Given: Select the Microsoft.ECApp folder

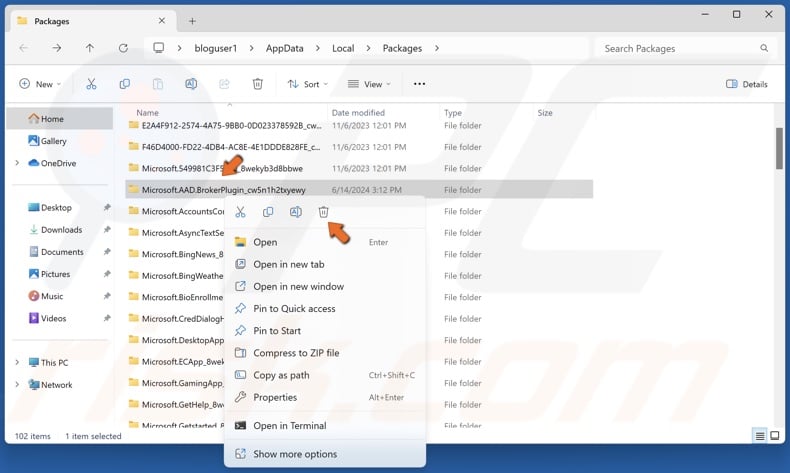Looking at the screenshot, I should 175,362.
